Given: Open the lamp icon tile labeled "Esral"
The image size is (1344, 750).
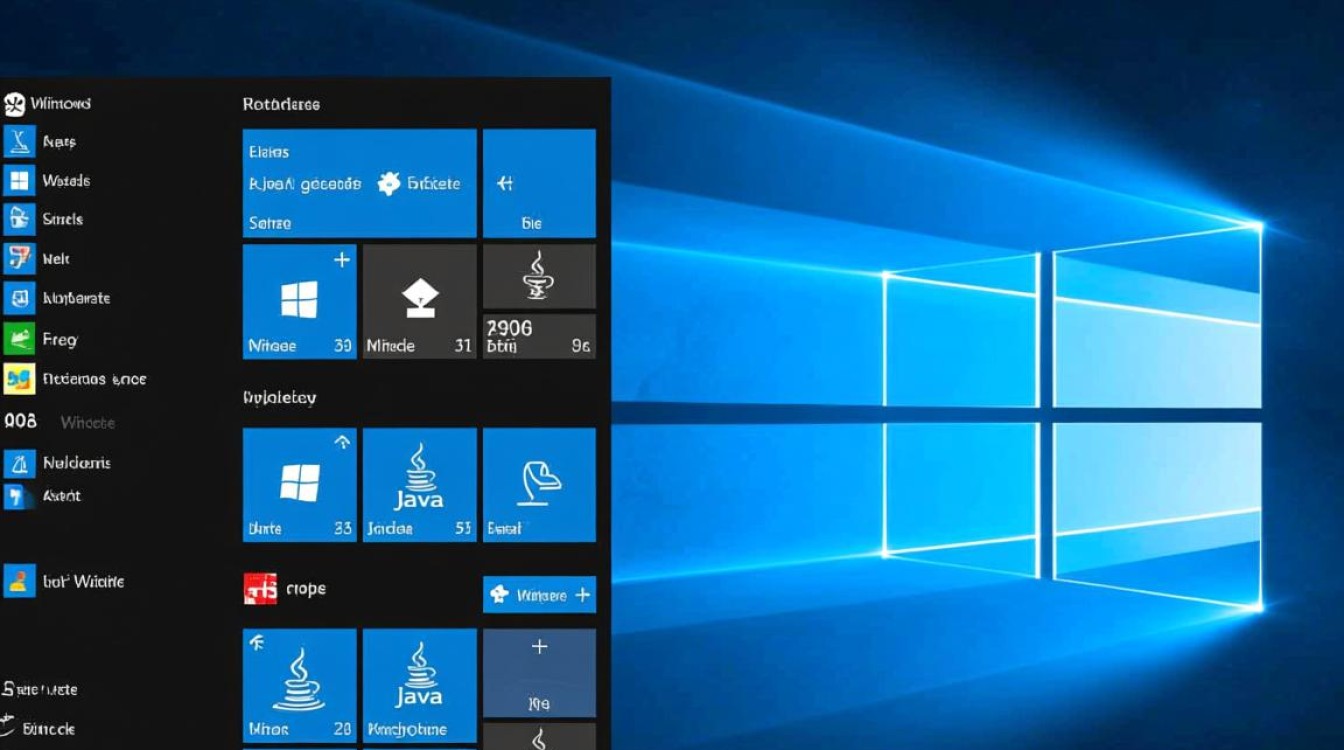Looking at the screenshot, I should pos(539,484).
